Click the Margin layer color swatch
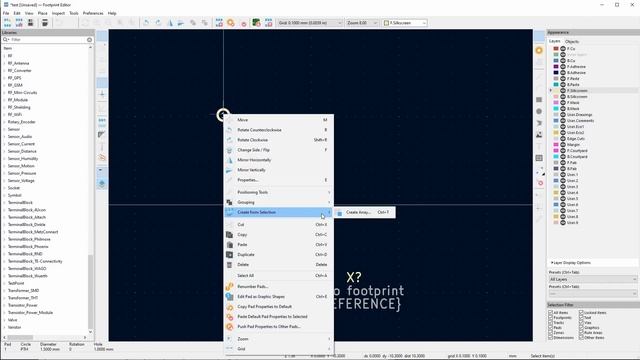This screenshot has width=640, height=360. tap(556, 145)
